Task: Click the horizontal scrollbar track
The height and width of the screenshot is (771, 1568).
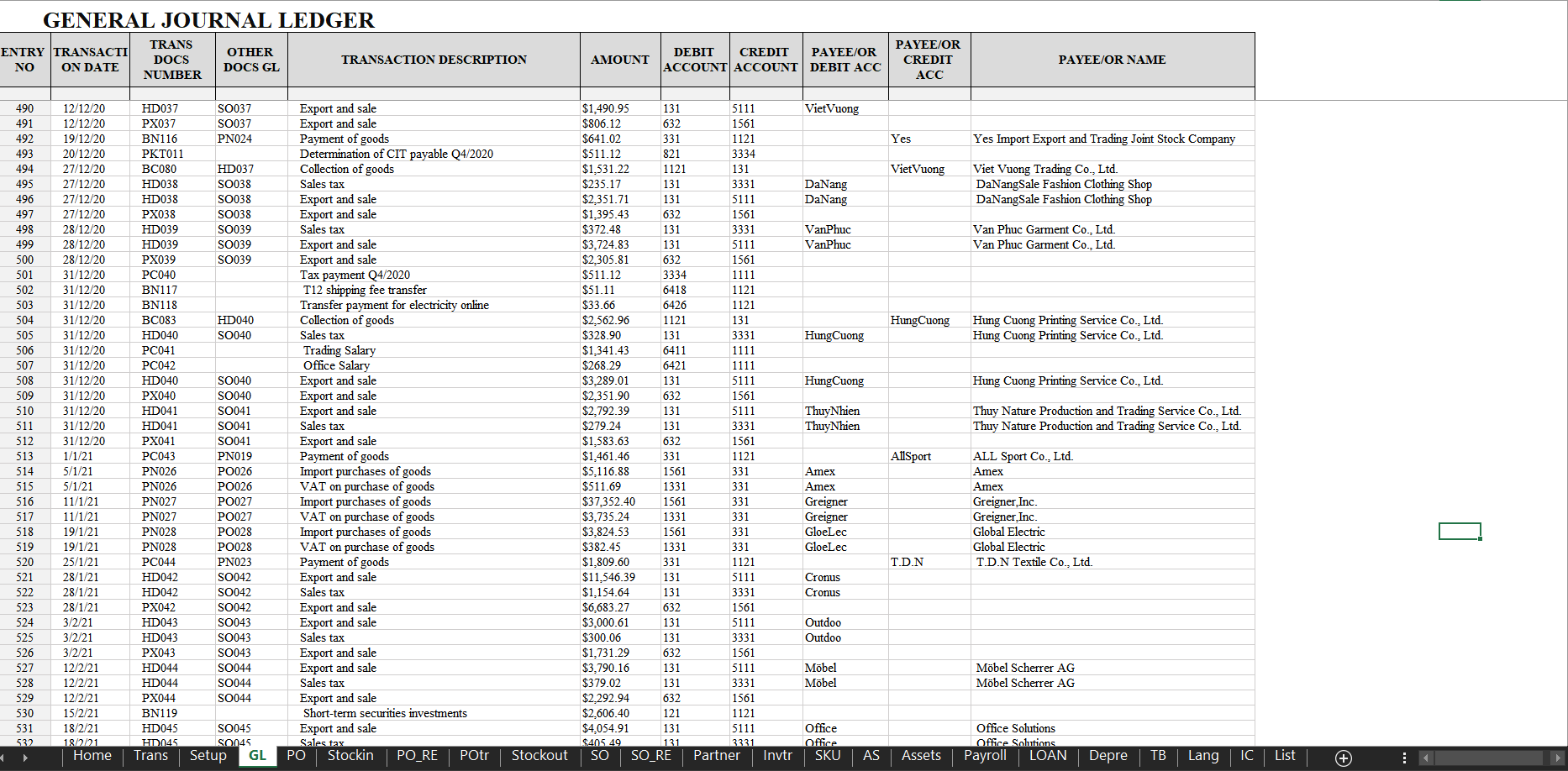Action: (x=1492, y=758)
